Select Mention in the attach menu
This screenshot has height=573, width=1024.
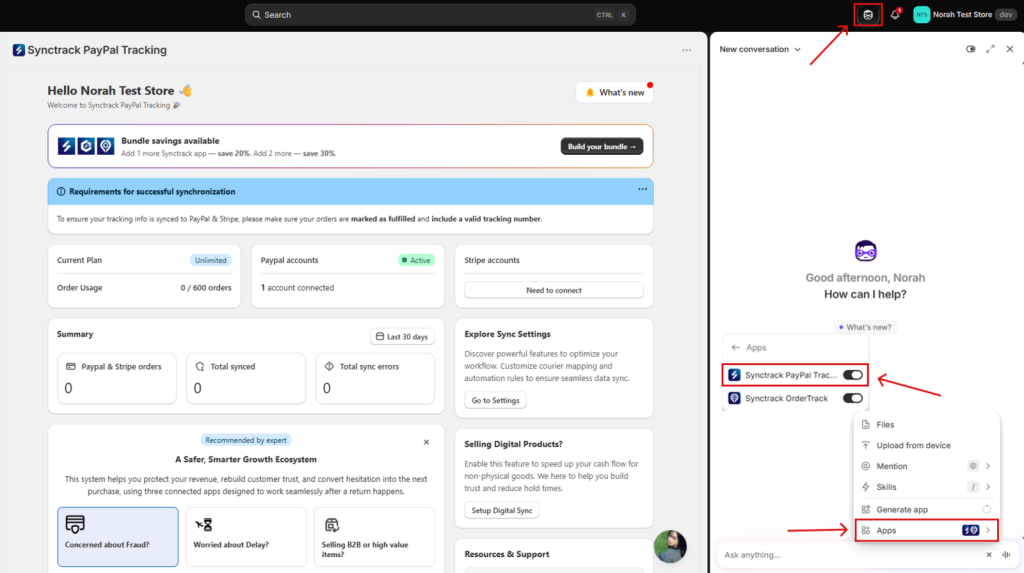(926, 467)
